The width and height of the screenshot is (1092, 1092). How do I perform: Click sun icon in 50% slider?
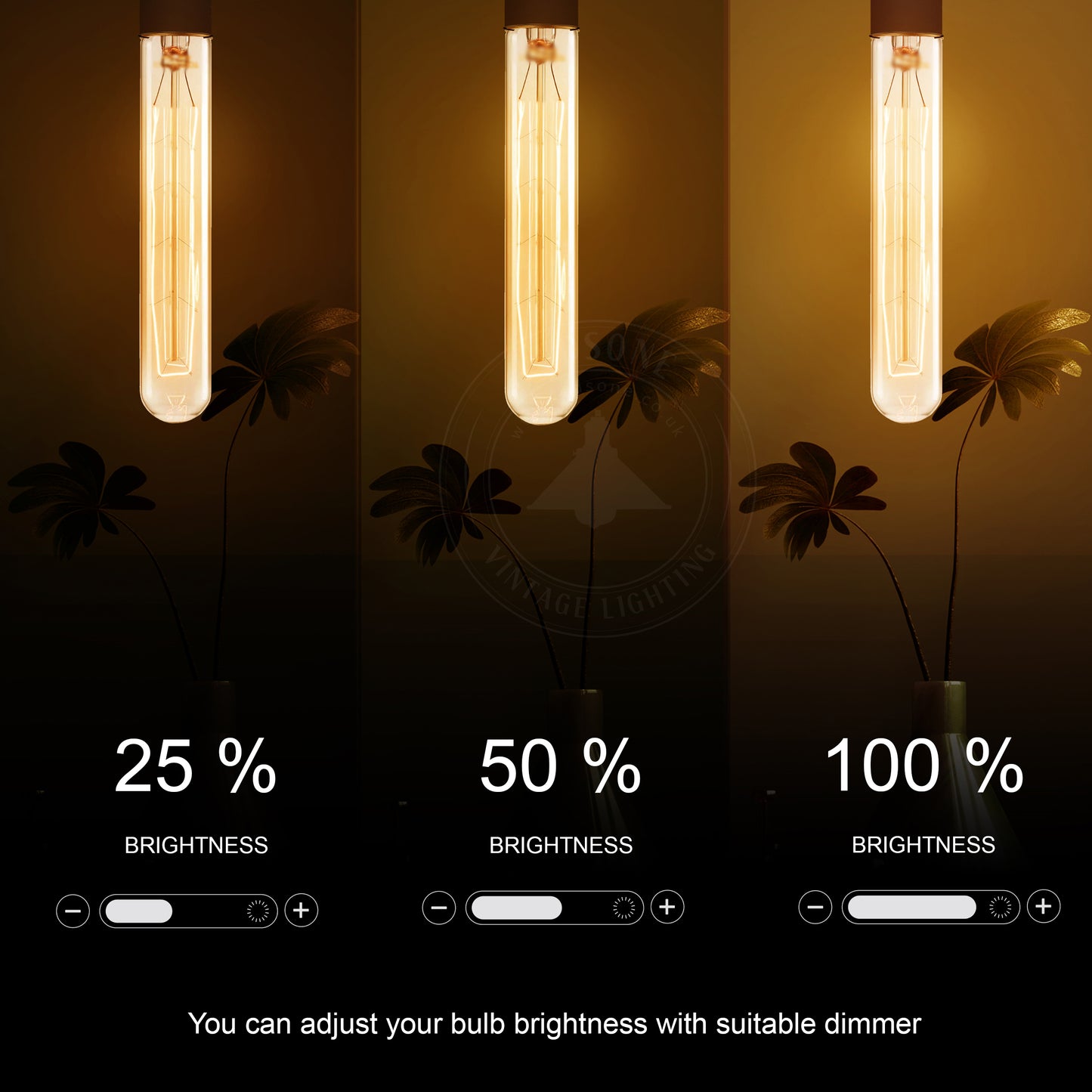click(x=623, y=908)
